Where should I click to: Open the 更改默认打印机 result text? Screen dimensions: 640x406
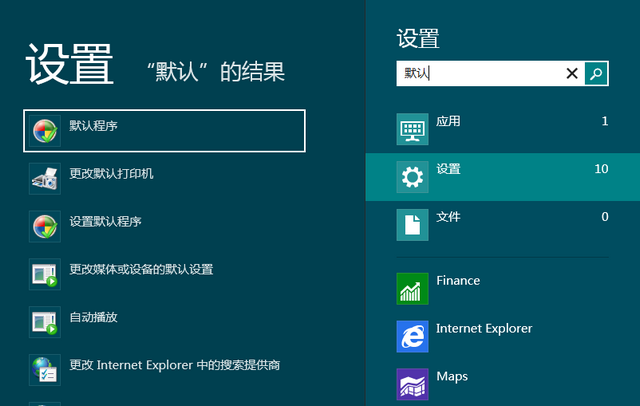[111, 173]
